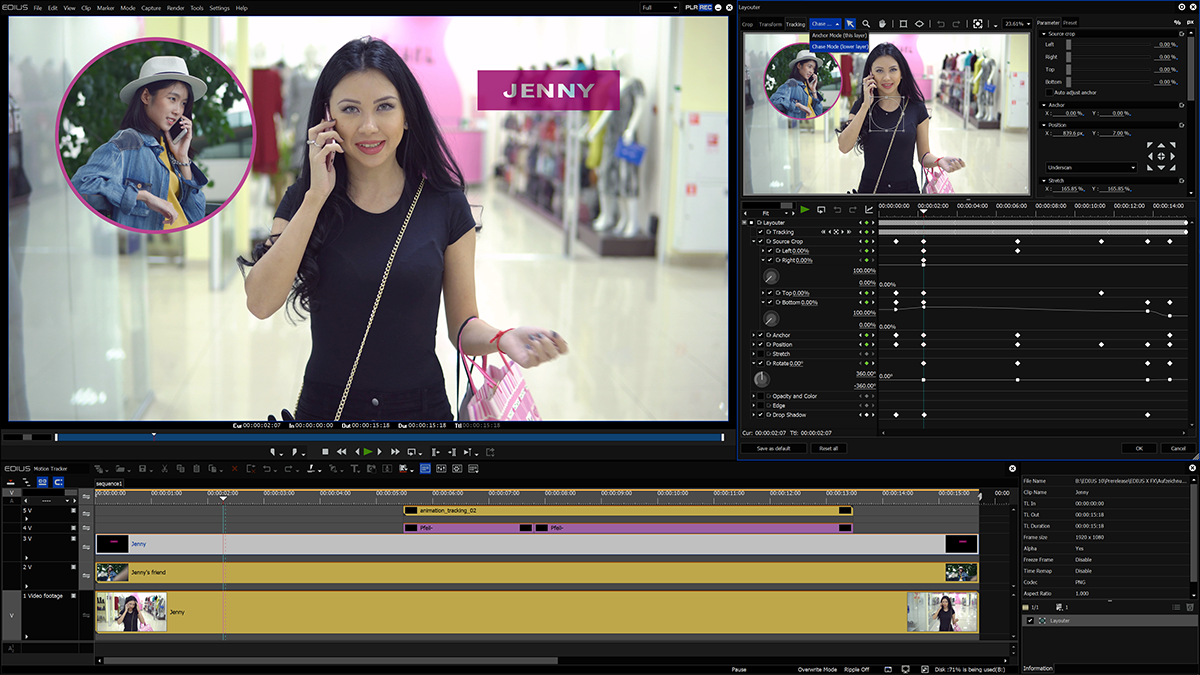Click the red delete icon in the timeline toolbar

pyautogui.click(x=234, y=467)
